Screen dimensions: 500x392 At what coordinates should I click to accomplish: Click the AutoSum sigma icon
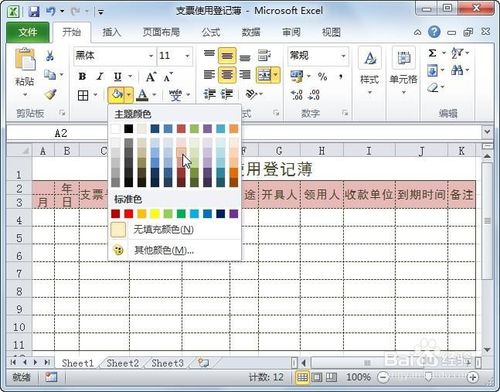tap(432, 53)
